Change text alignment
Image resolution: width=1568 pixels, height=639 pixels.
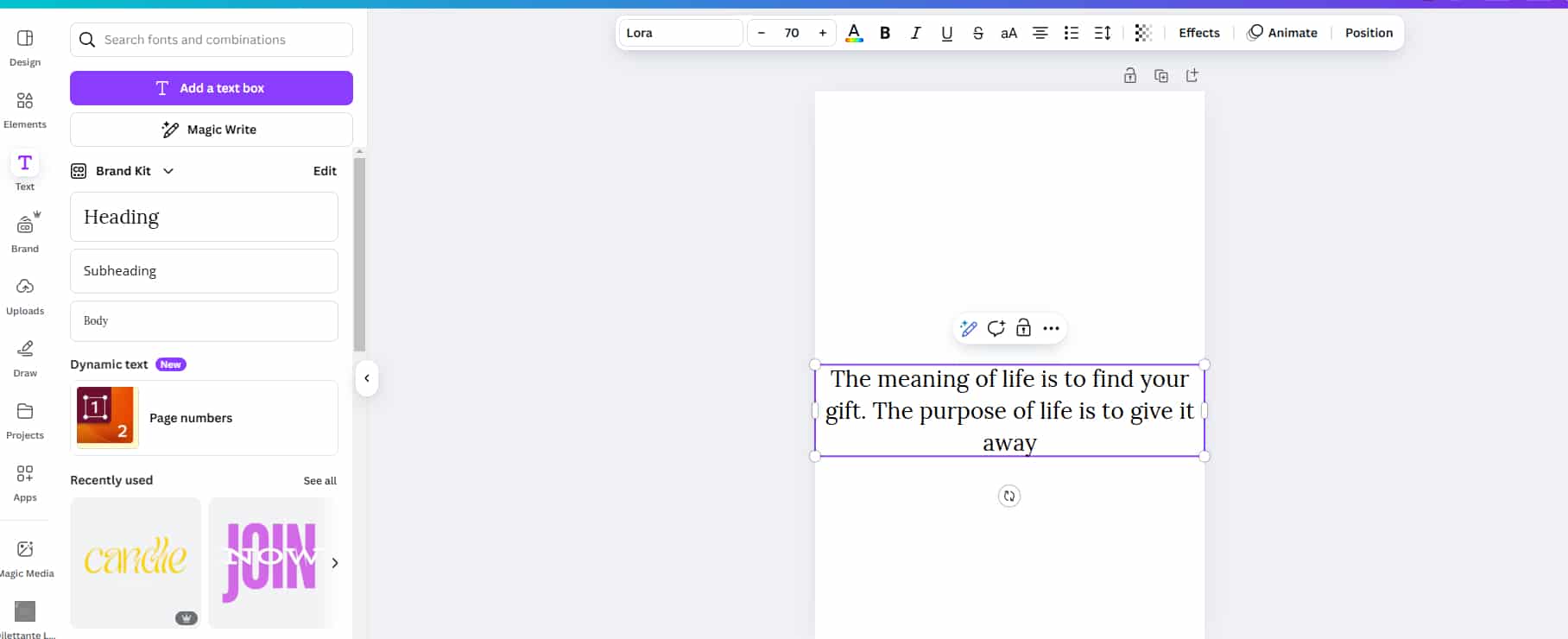1040,33
